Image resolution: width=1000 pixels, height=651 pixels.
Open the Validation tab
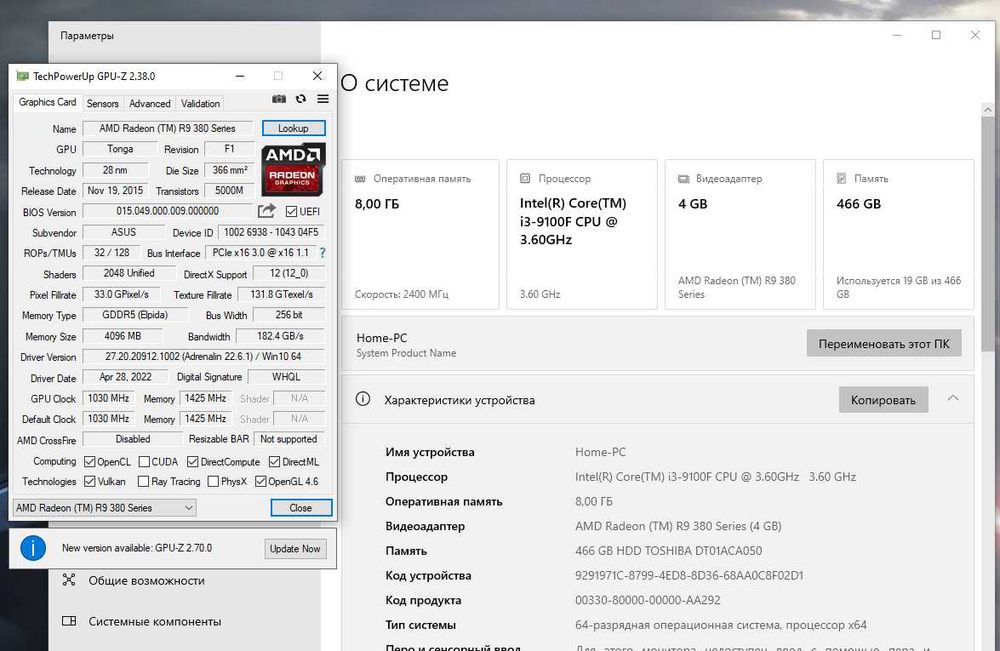pyautogui.click(x=200, y=103)
